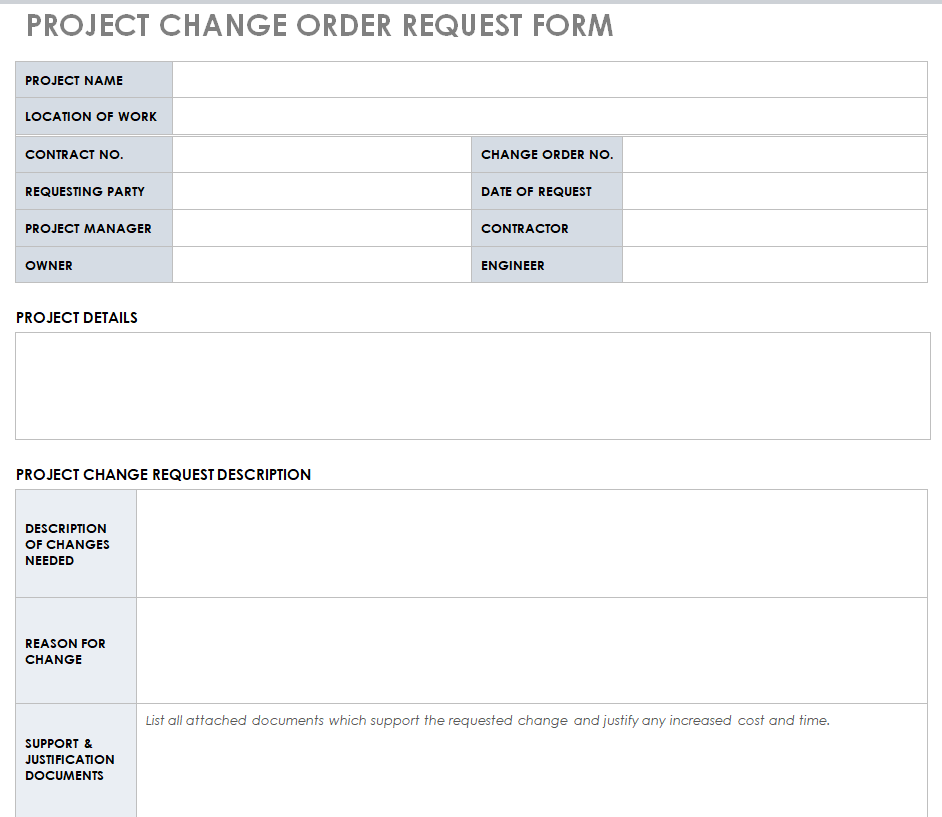Select the Support & Justification Documents label

70,759
